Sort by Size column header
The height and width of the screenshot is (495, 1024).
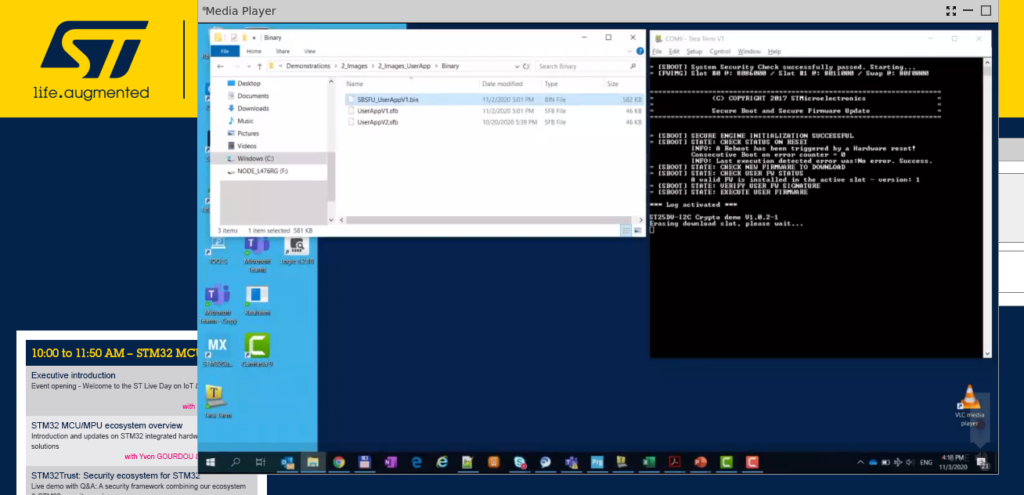[613, 84]
